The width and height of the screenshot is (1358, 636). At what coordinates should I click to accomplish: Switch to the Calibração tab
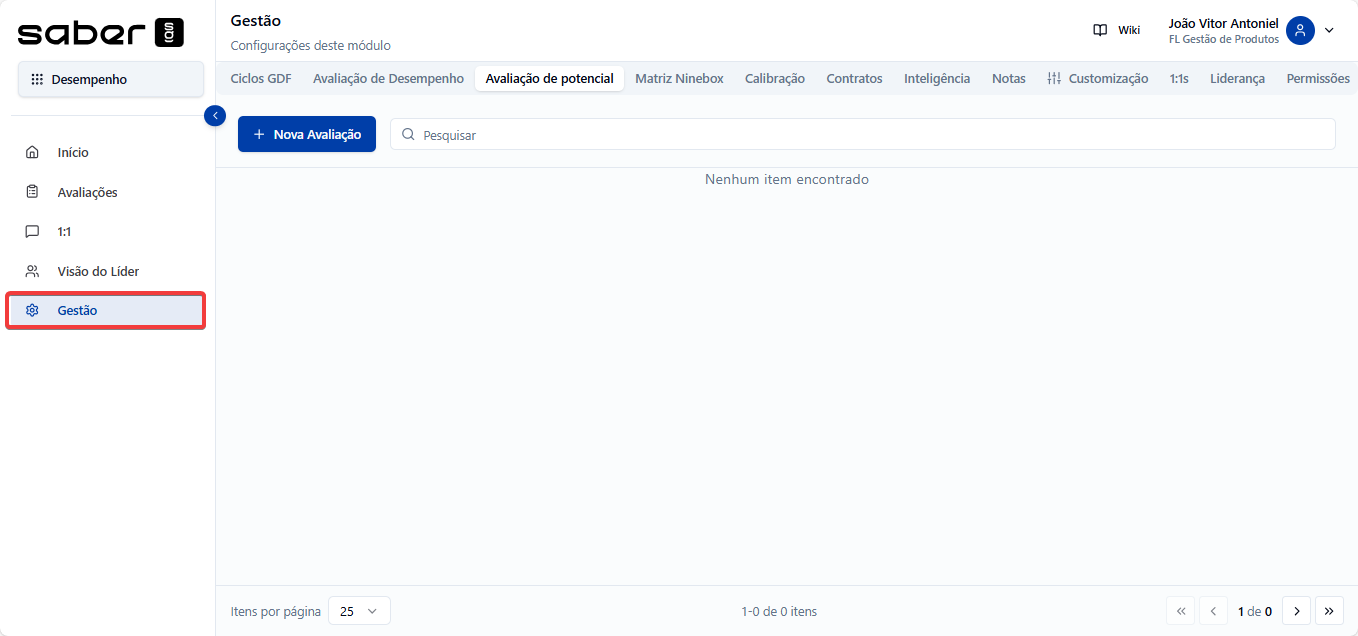tap(774, 79)
